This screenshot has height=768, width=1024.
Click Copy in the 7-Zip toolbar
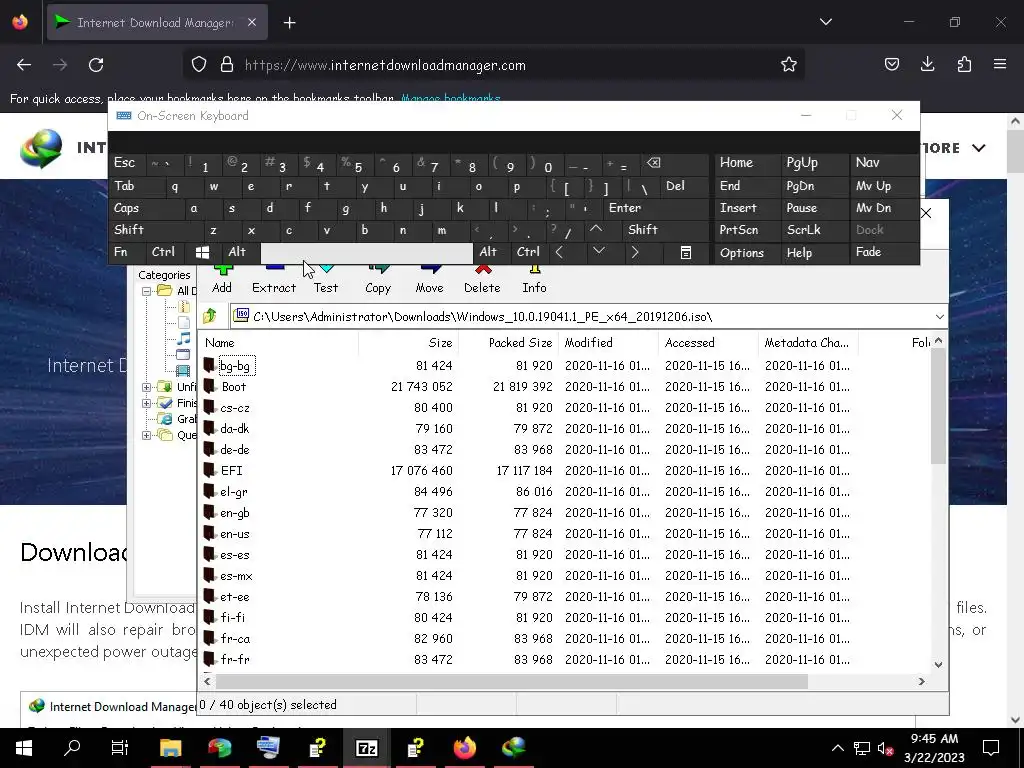click(x=378, y=280)
